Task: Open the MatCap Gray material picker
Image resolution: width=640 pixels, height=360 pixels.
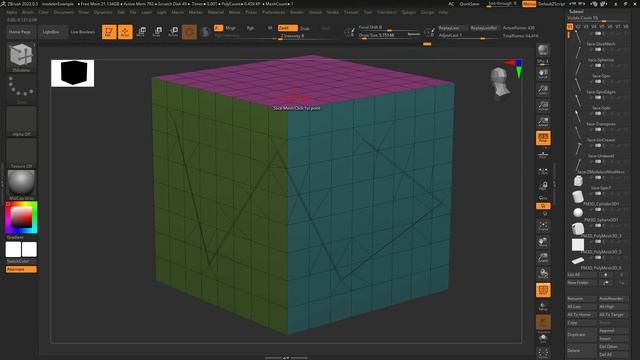Action: tap(21, 185)
